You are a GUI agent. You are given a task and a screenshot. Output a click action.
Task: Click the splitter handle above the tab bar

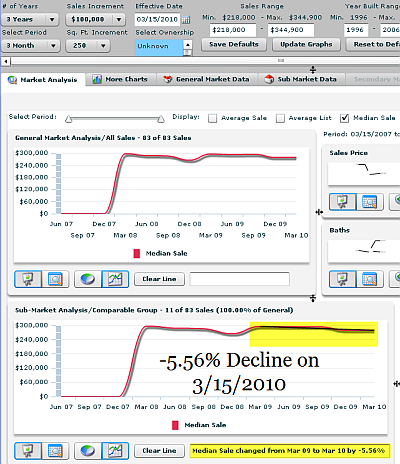(313, 70)
